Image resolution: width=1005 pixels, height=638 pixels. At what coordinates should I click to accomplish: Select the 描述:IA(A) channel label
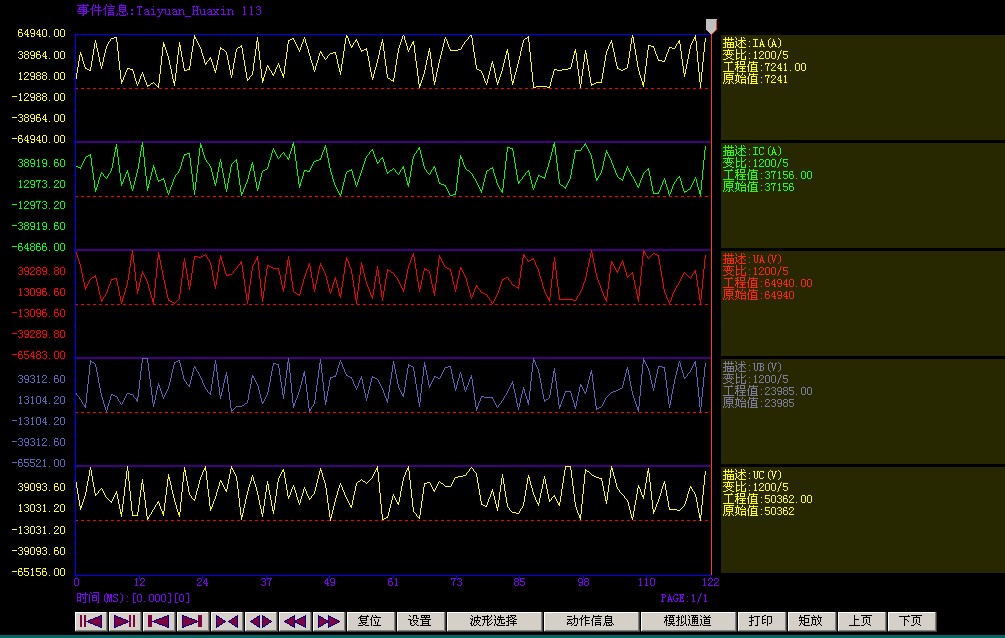coord(752,43)
